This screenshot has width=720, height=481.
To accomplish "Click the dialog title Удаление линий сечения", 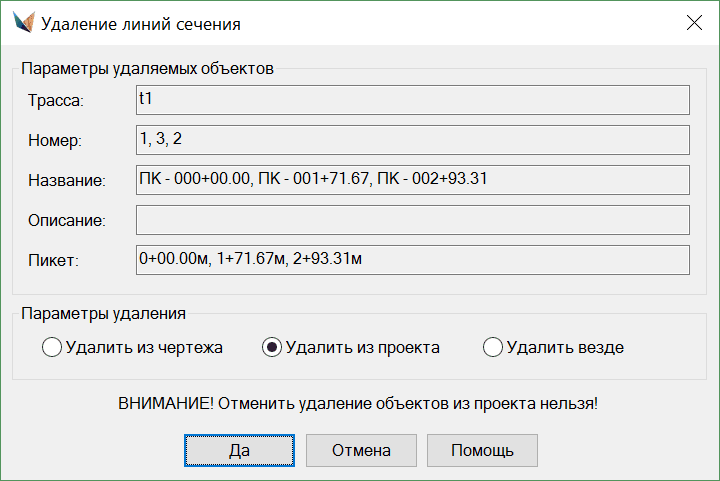I will click(x=141, y=22).
